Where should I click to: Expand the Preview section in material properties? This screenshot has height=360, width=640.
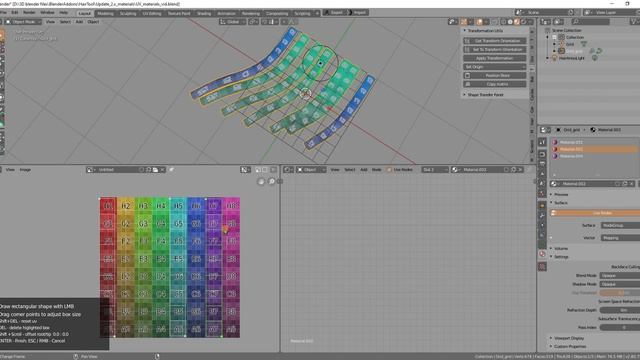pyautogui.click(x=561, y=195)
